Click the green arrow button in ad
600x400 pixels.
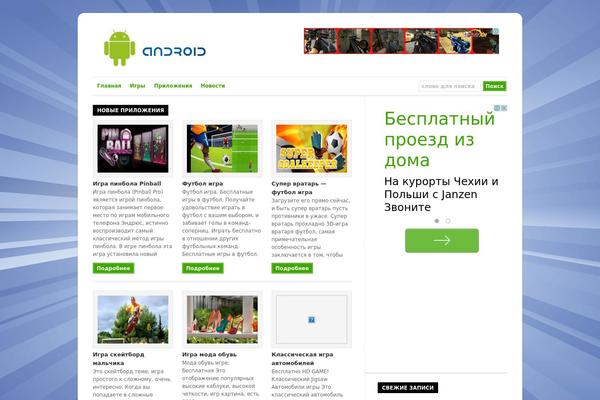pyautogui.click(x=442, y=241)
